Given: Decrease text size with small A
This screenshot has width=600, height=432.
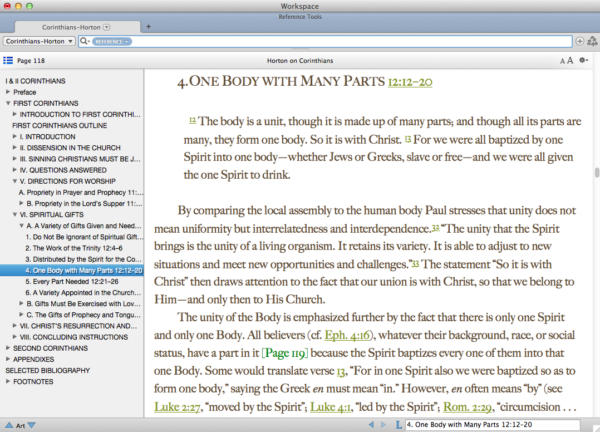Looking at the screenshot, I should click(562, 61).
